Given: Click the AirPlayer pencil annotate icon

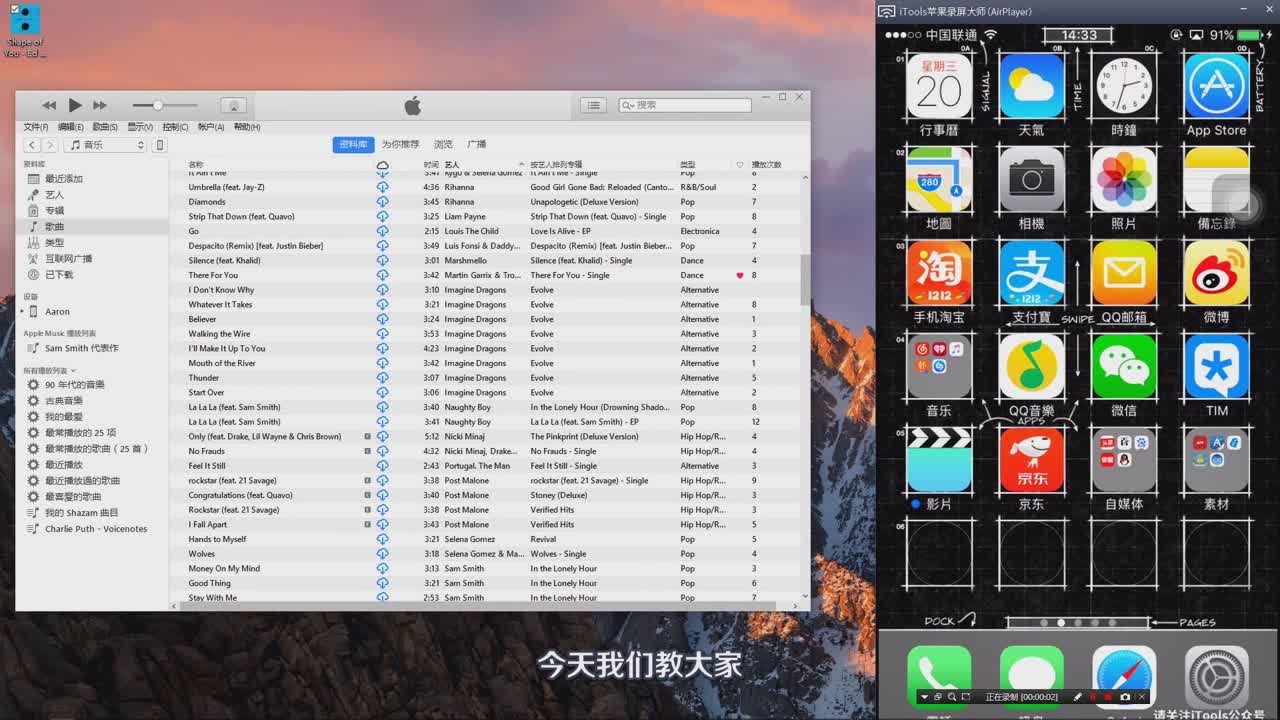Looking at the screenshot, I should pyautogui.click(x=1077, y=697).
